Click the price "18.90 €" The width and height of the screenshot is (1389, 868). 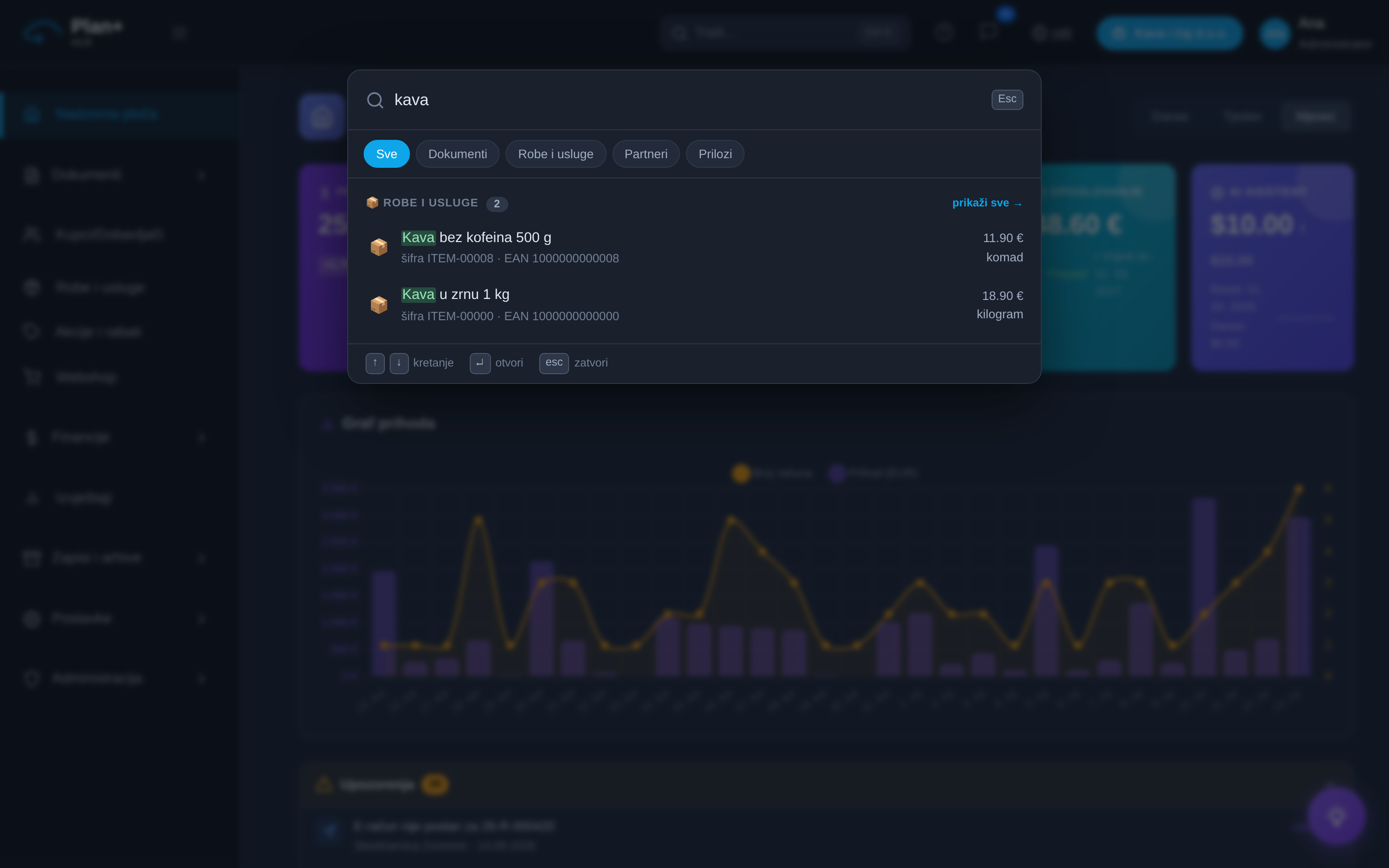[x=1002, y=296]
